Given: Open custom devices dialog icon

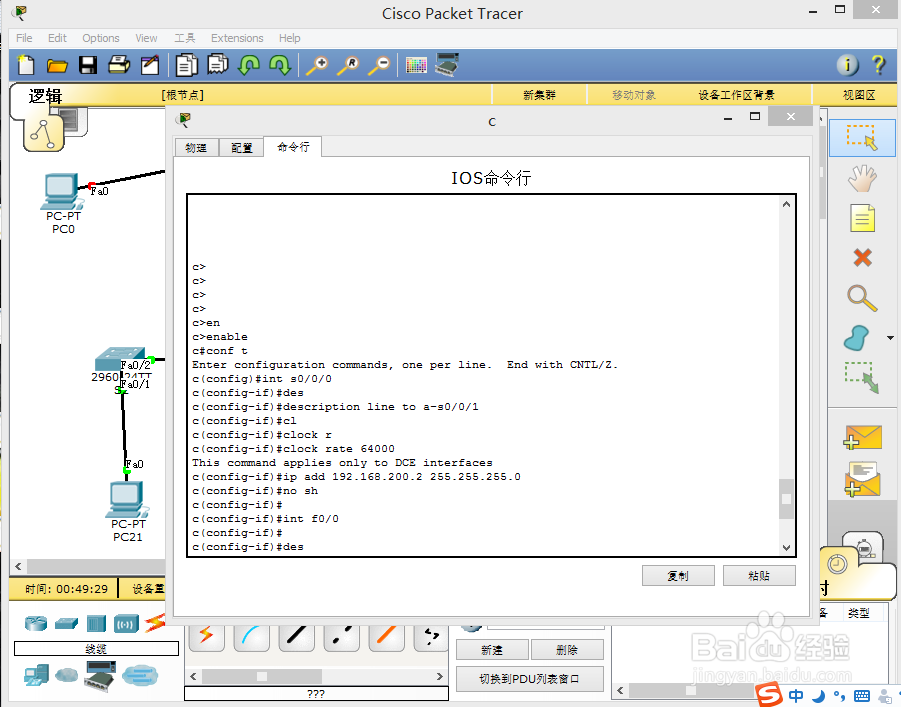Looking at the screenshot, I should coord(447,64).
